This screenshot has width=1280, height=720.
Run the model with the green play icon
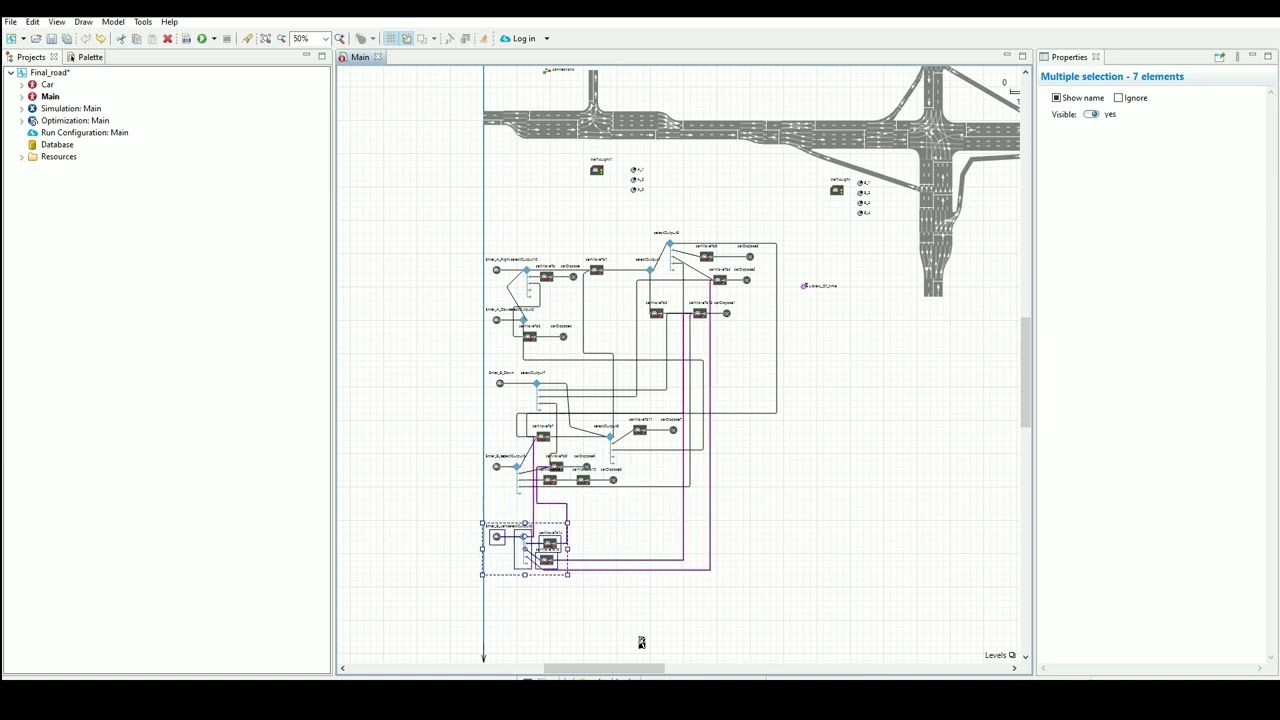point(202,39)
